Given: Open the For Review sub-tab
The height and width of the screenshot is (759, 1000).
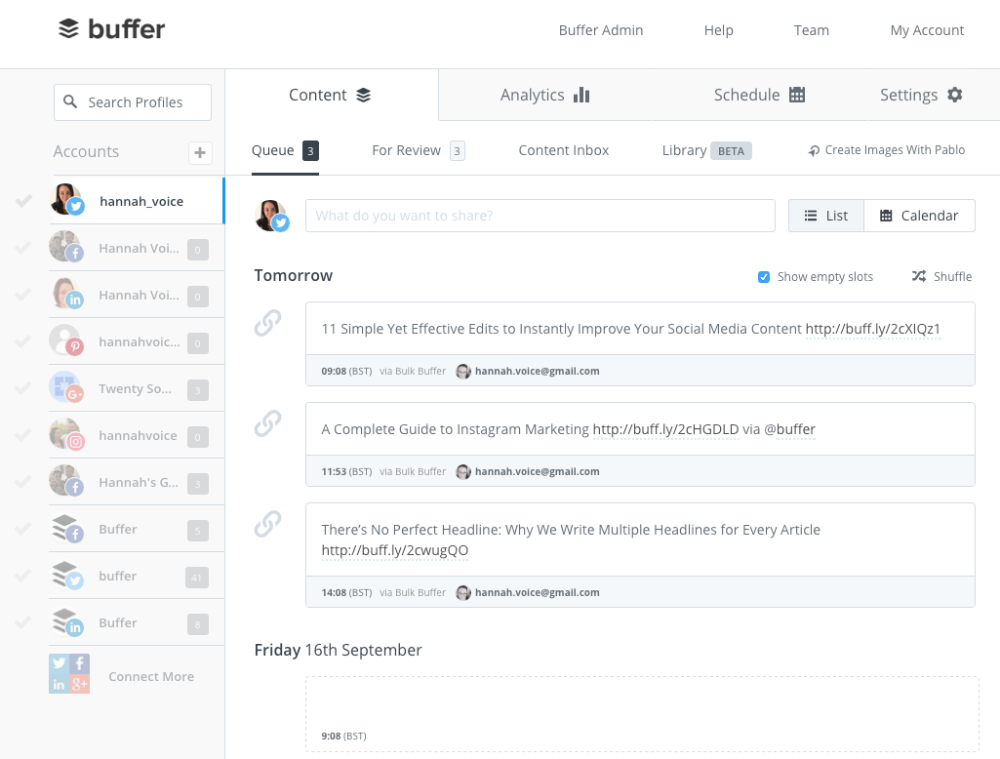Looking at the screenshot, I should [418, 151].
